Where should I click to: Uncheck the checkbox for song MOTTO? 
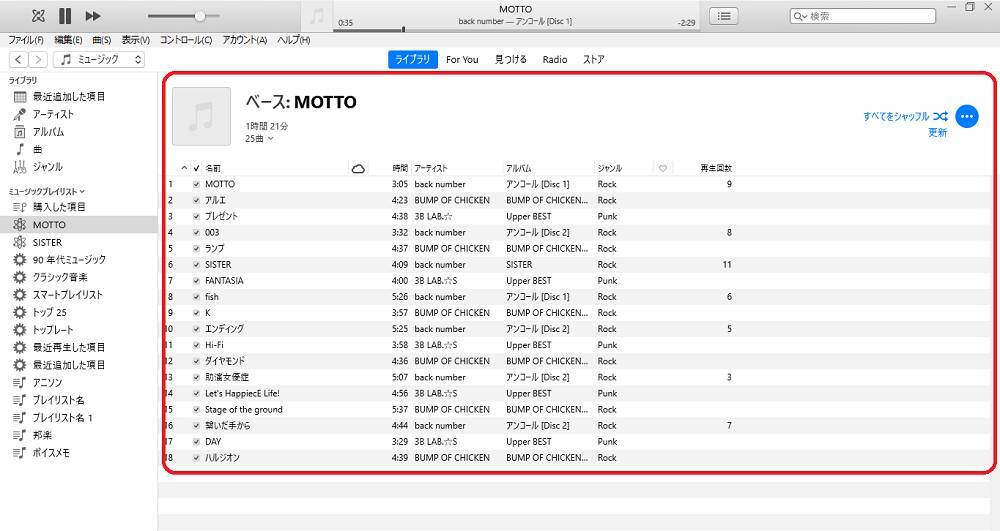tap(196, 185)
